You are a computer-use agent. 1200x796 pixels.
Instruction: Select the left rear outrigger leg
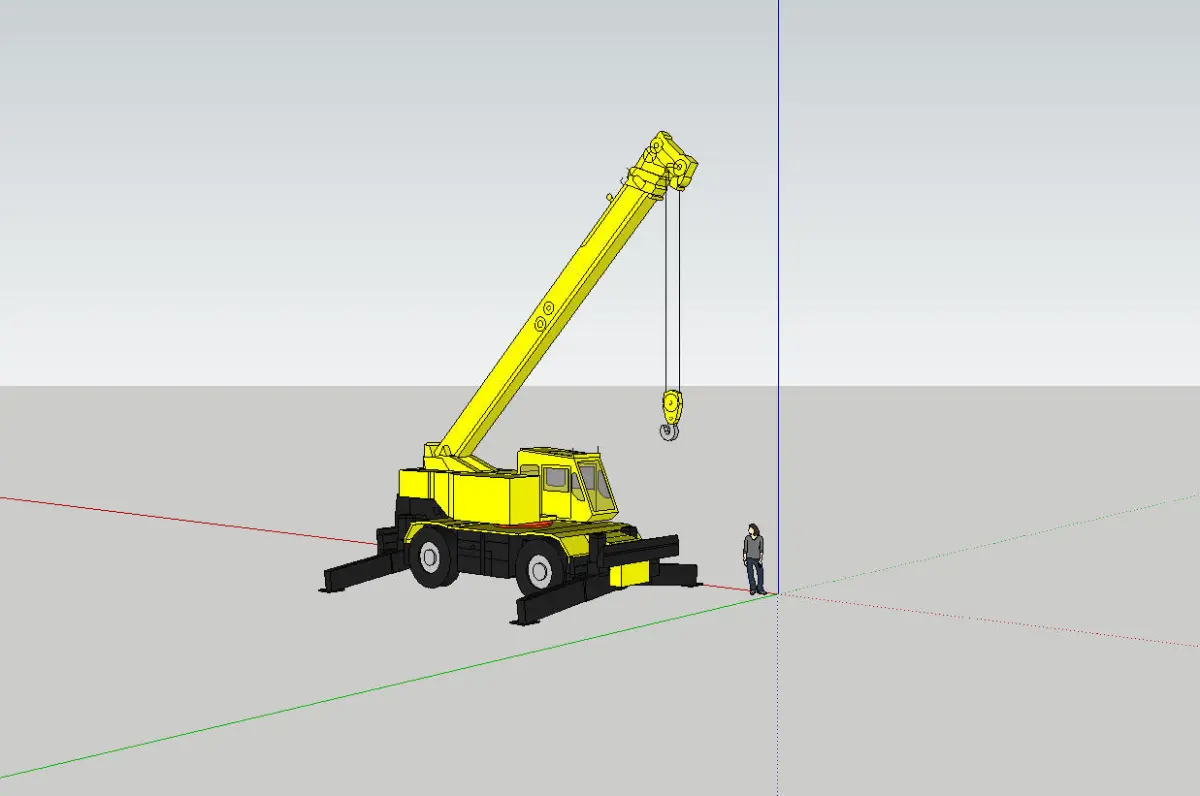pyautogui.click(x=362, y=570)
